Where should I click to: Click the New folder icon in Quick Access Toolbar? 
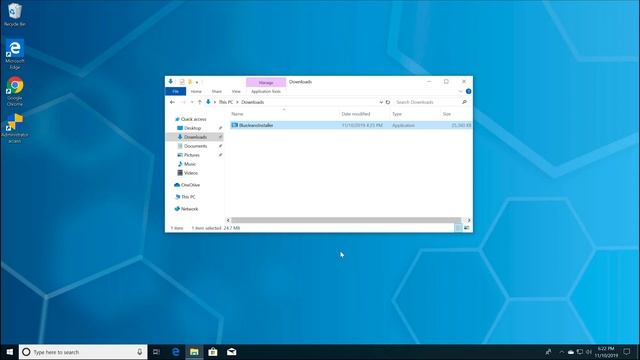[189, 82]
